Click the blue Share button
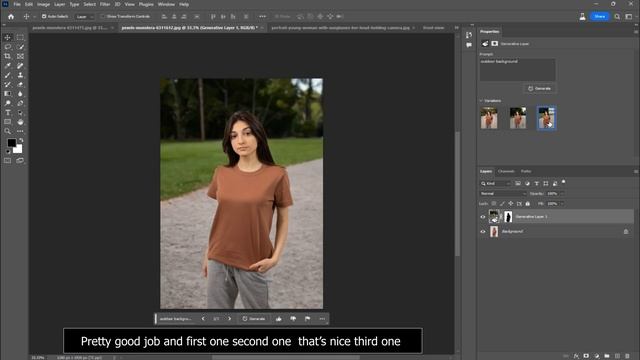Viewport: 640px width, 360px height. coord(600,17)
